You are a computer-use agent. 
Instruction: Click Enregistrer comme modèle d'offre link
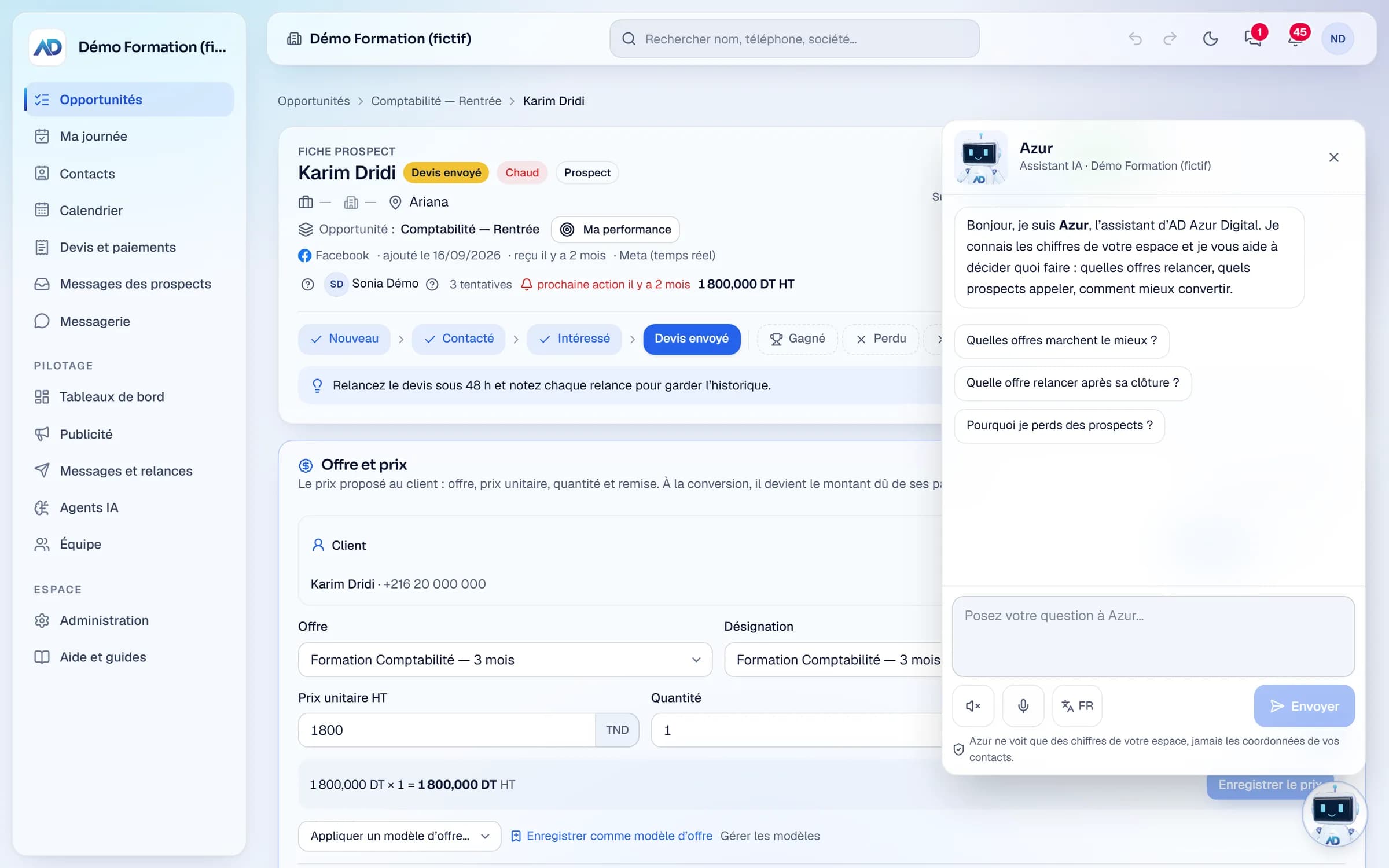click(612, 836)
